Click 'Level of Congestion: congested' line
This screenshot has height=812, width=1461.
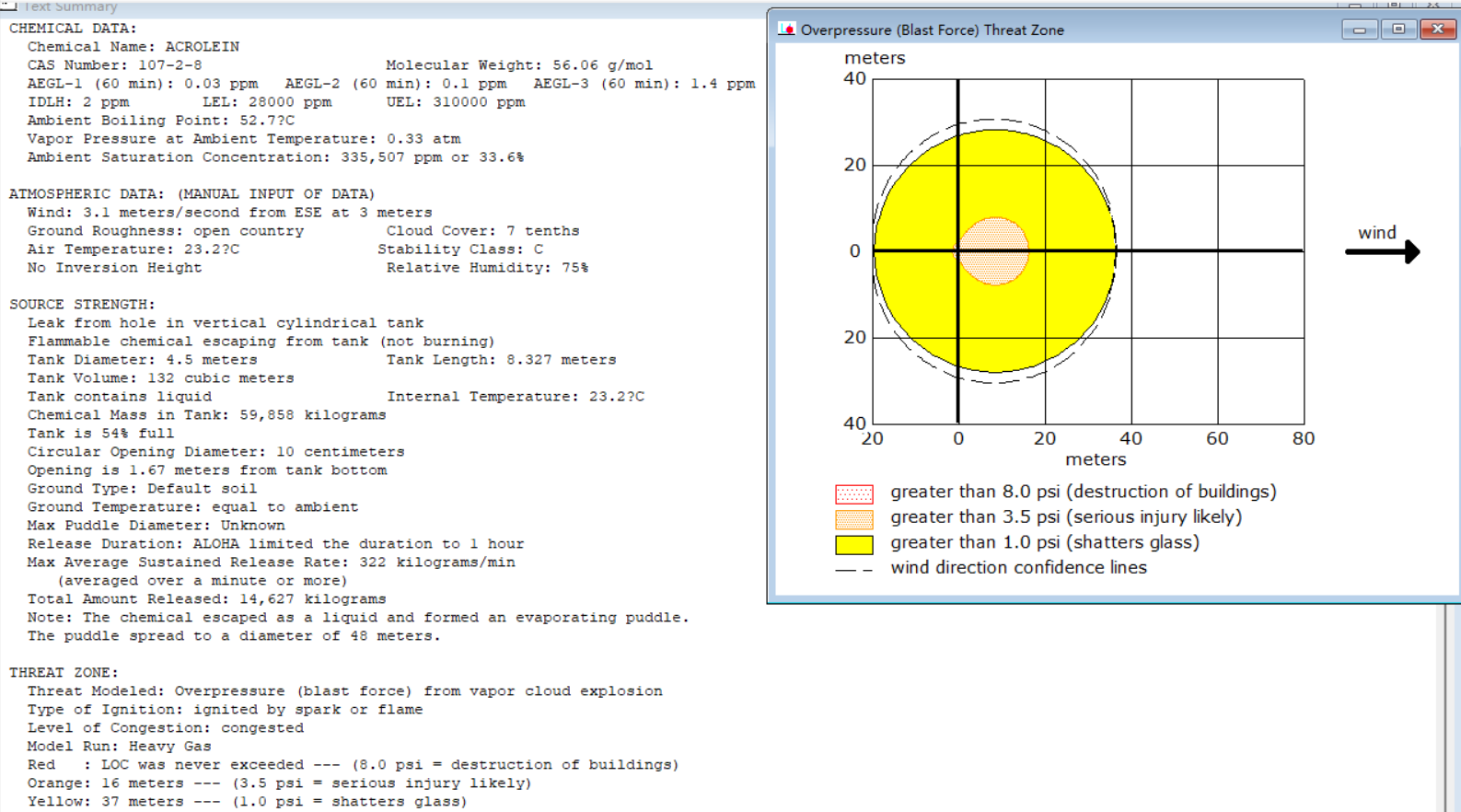point(165,727)
